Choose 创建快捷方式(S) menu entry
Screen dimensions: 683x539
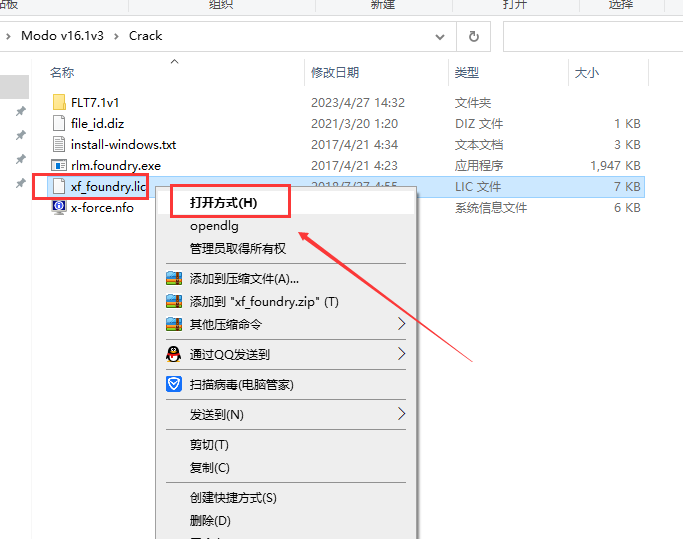[233, 498]
